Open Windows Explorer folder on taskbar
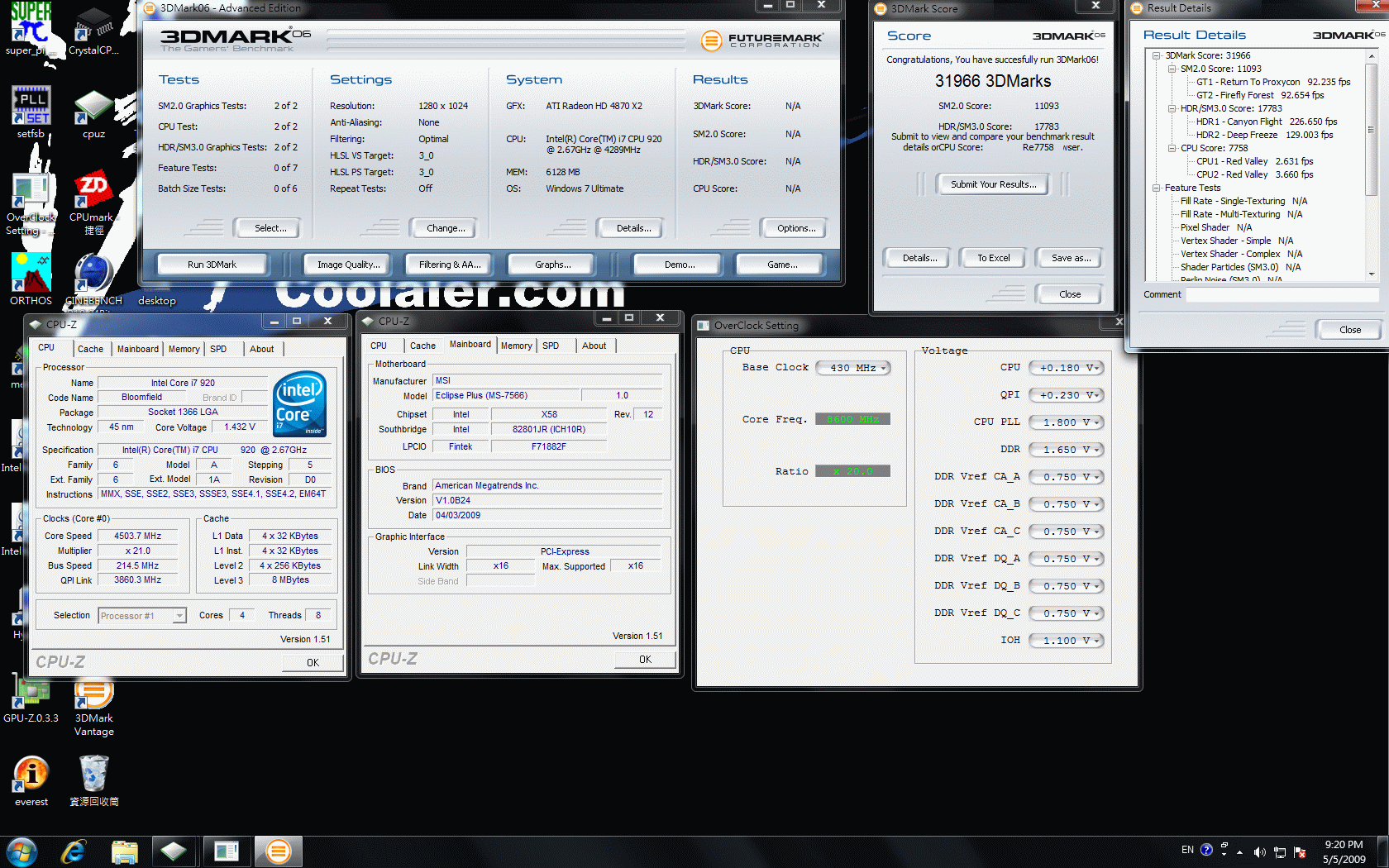Screen dimensions: 1389x868 (x=124, y=851)
